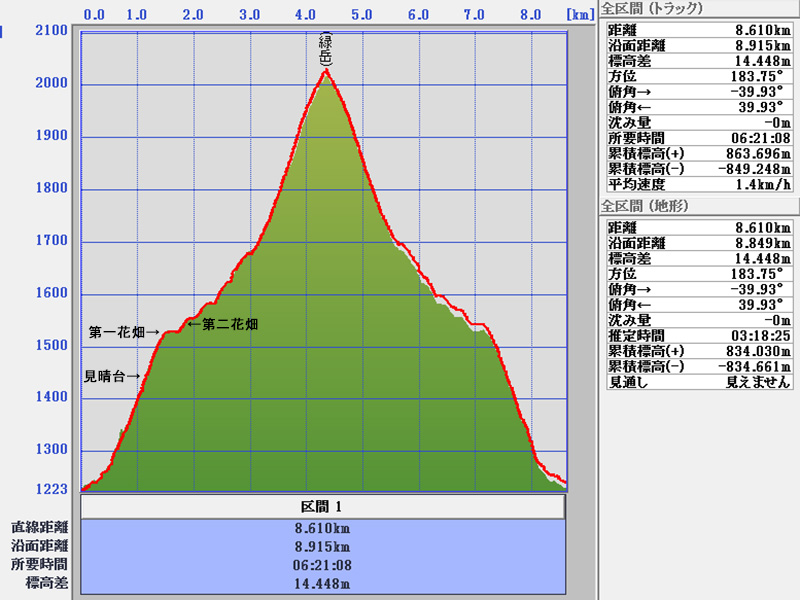Click the [km] unit label on the distance axis
The height and width of the screenshot is (600, 800).
point(579,15)
